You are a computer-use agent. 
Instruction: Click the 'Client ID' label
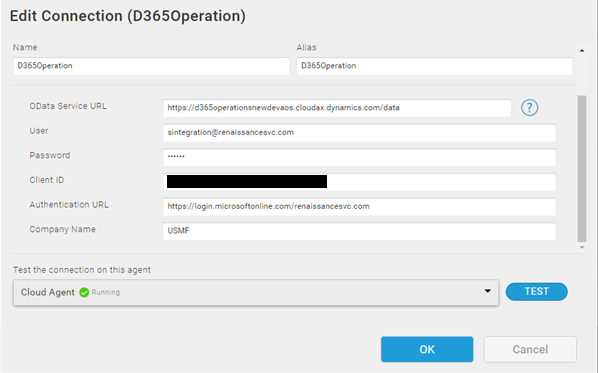[47, 180]
